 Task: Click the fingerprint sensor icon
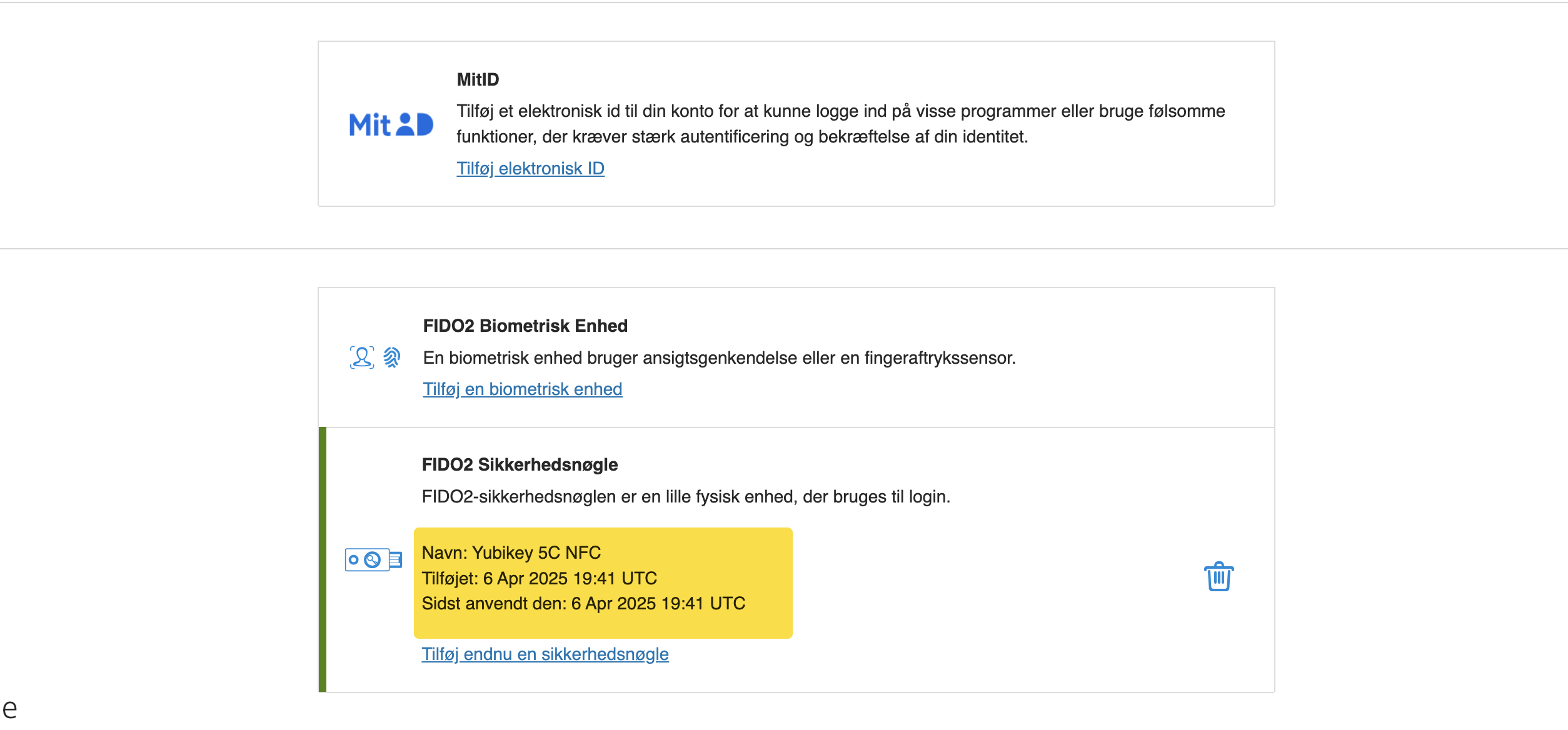click(x=391, y=357)
